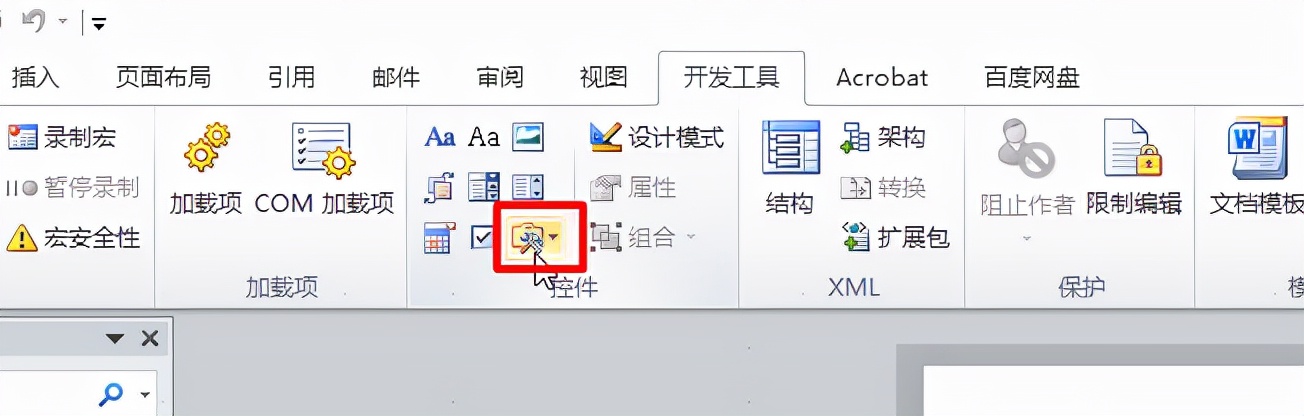Open 宏安全性 macro security settings
The width and height of the screenshot is (1304, 416).
(73, 238)
